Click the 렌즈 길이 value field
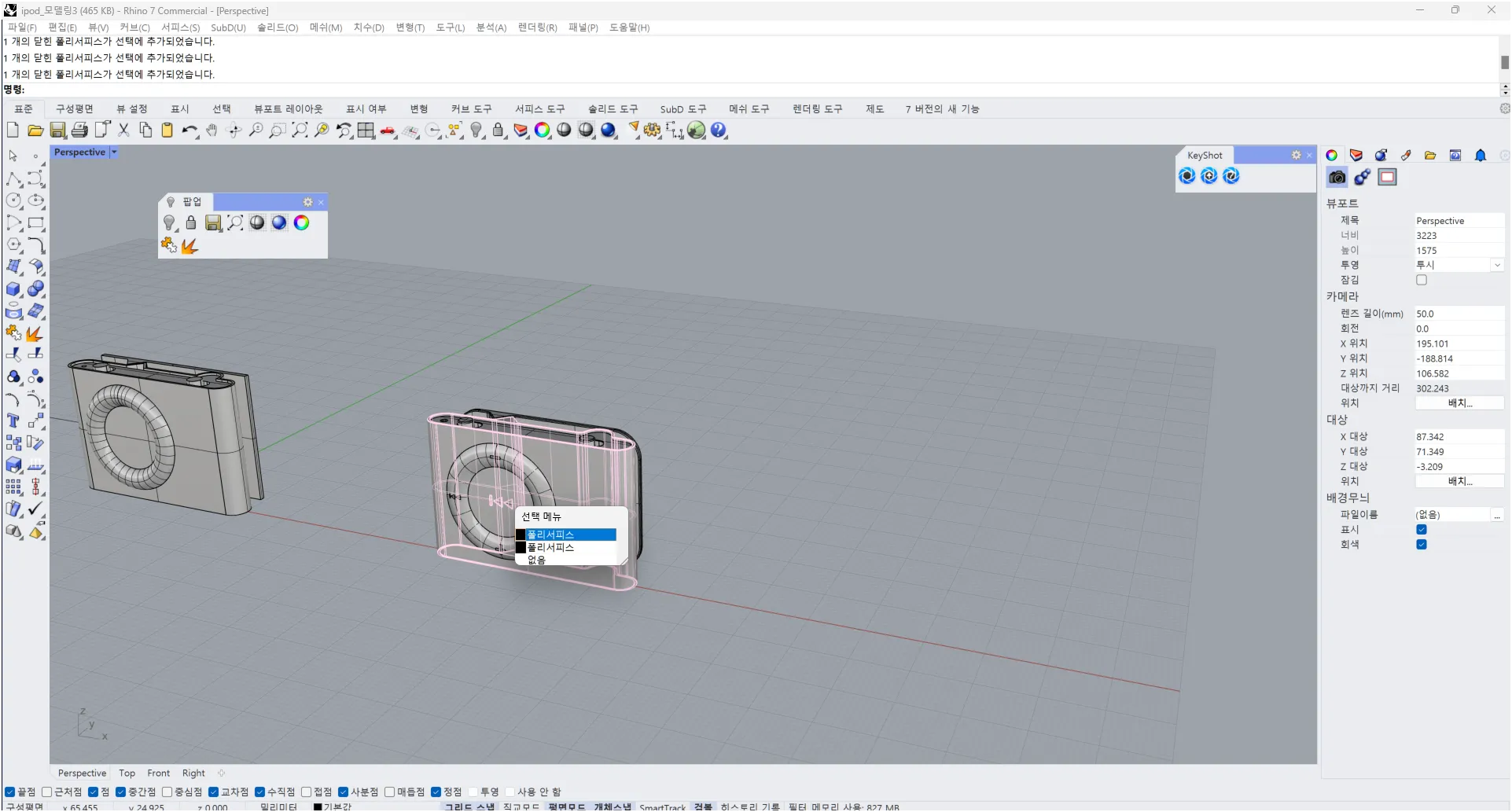 1459,314
